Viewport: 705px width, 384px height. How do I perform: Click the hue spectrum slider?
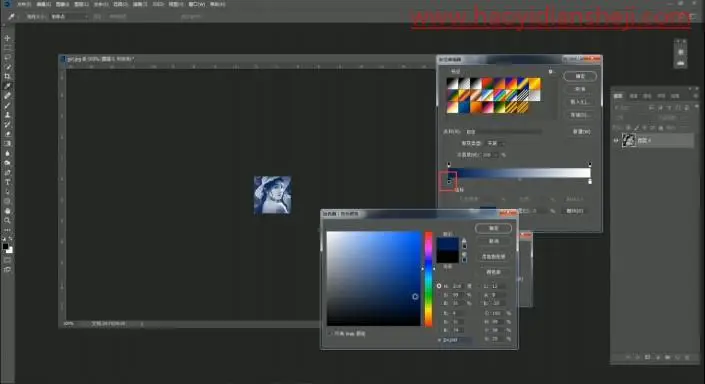pos(428,279)
